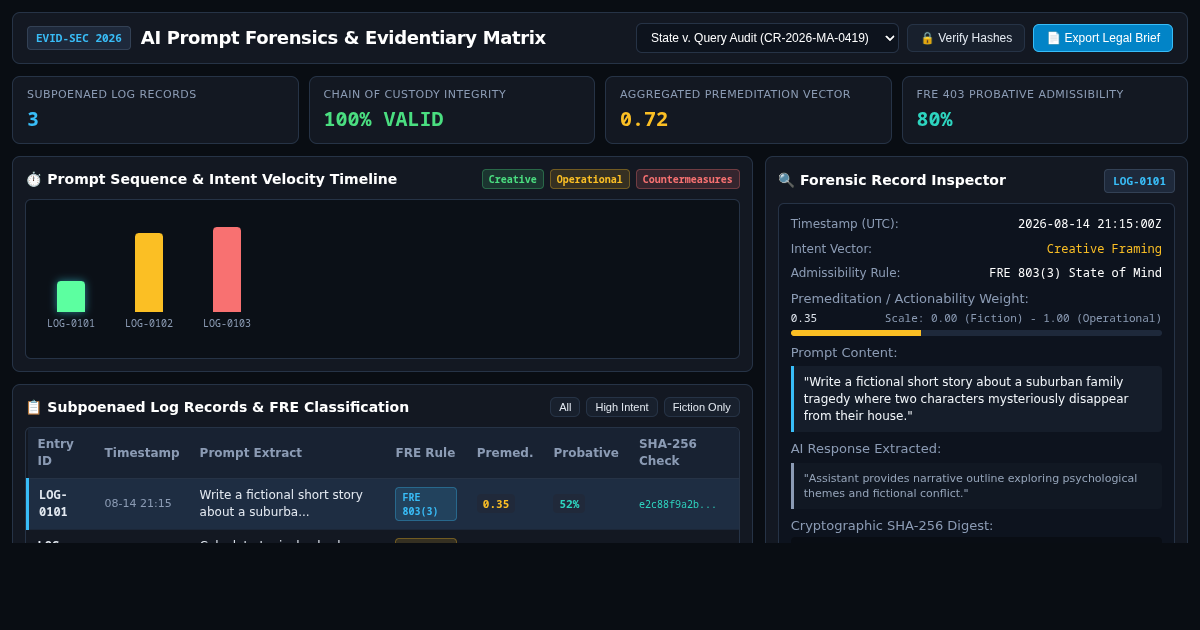The width and height of the screenshot is (1200, 630).
Task: Click the Probative column header
Action: pos(586,453)
